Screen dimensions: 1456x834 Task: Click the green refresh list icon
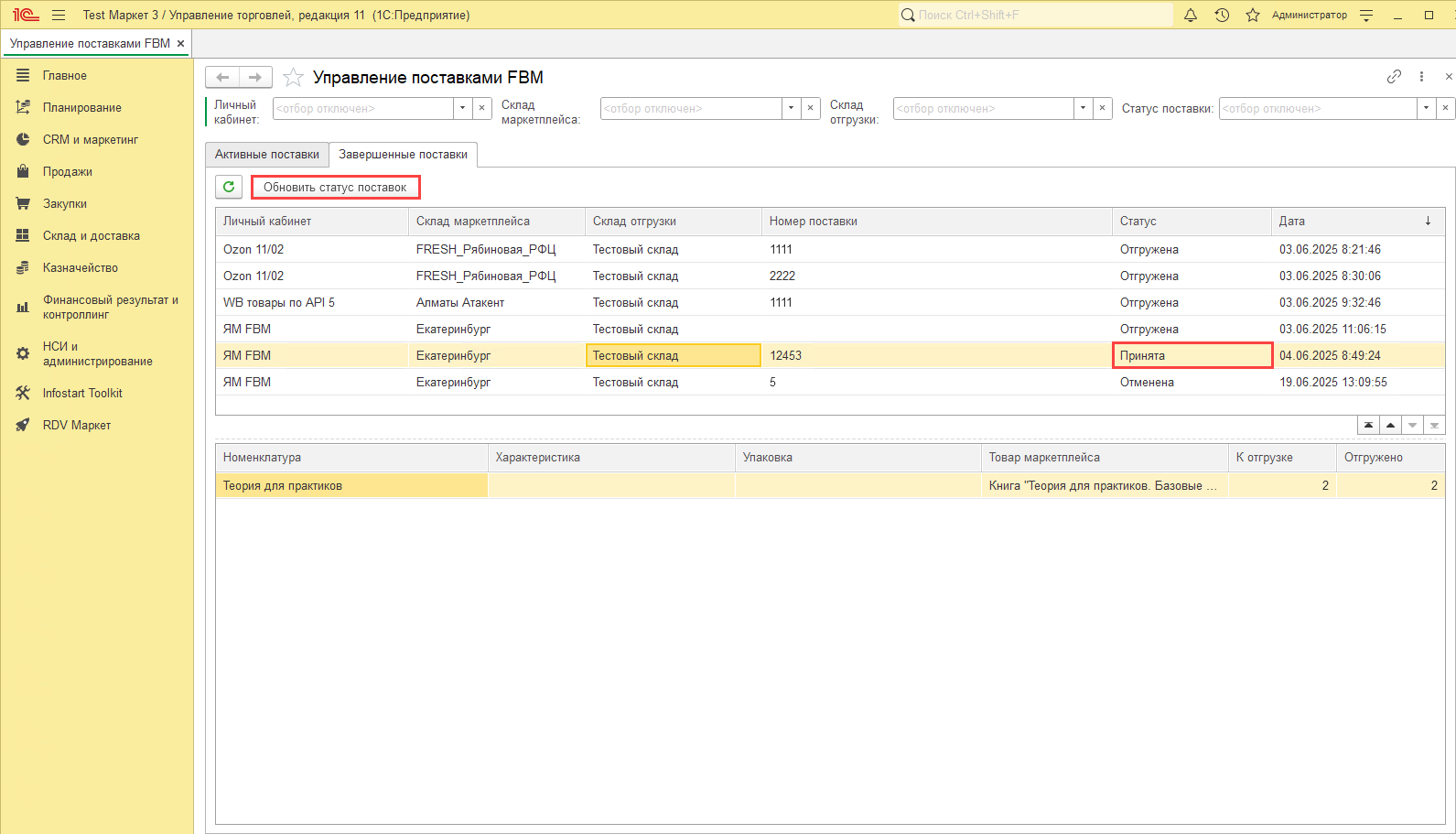(229, 187)
